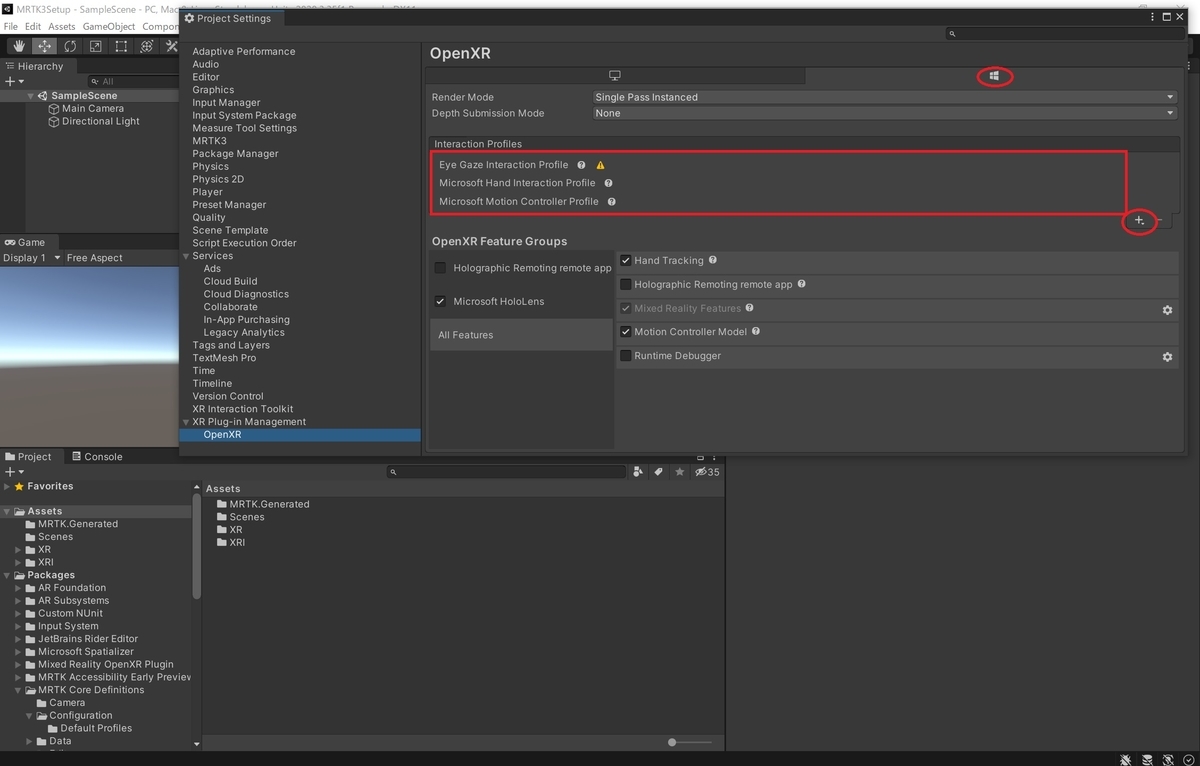Open custom editor tools icon
This screenshot has width=1200, height=766.
pos(171,46)
